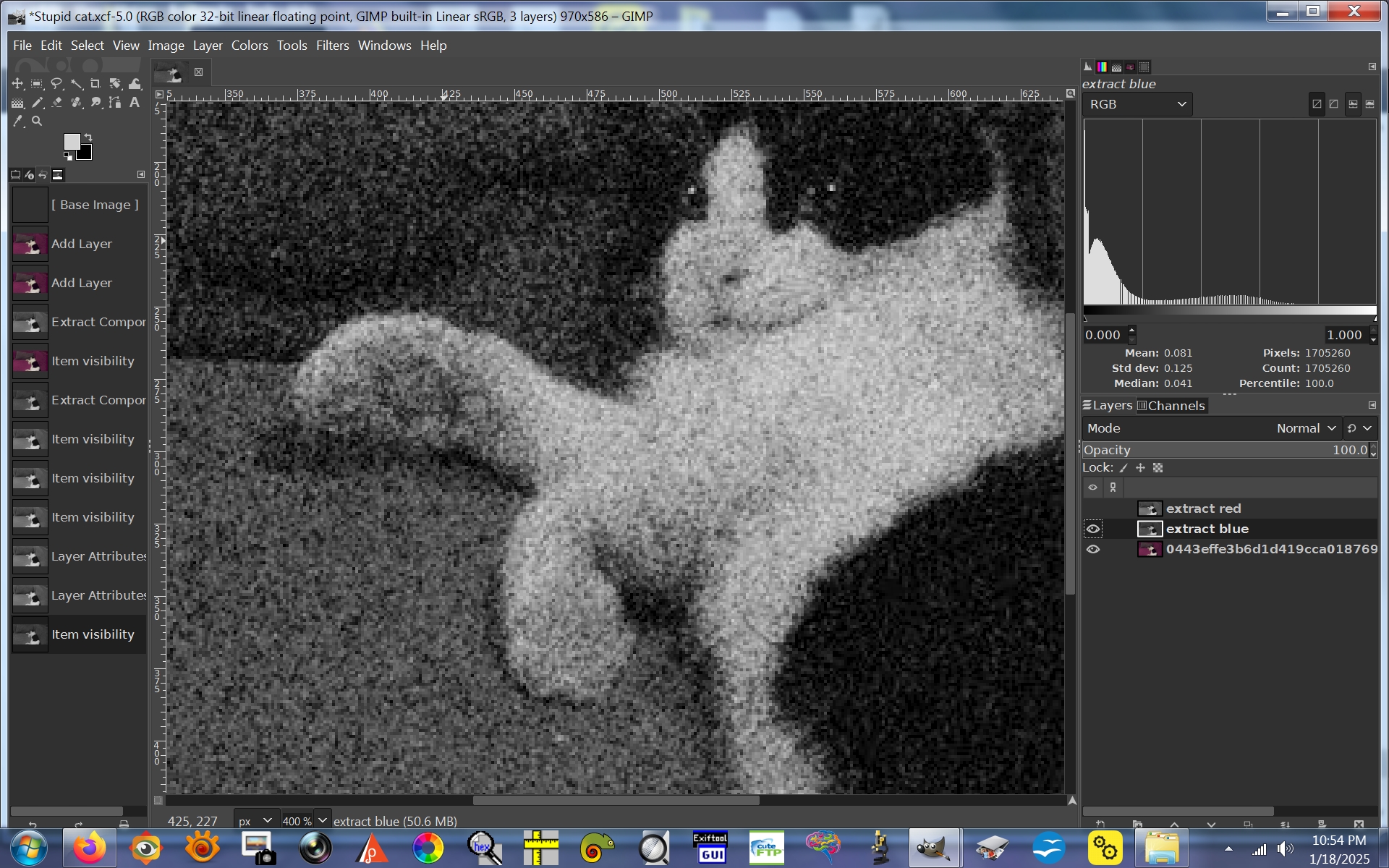The height and width of the screenshot is (868, 1389).
Task: Swap foreground and background colors
Action: click(x=88, y=137)
